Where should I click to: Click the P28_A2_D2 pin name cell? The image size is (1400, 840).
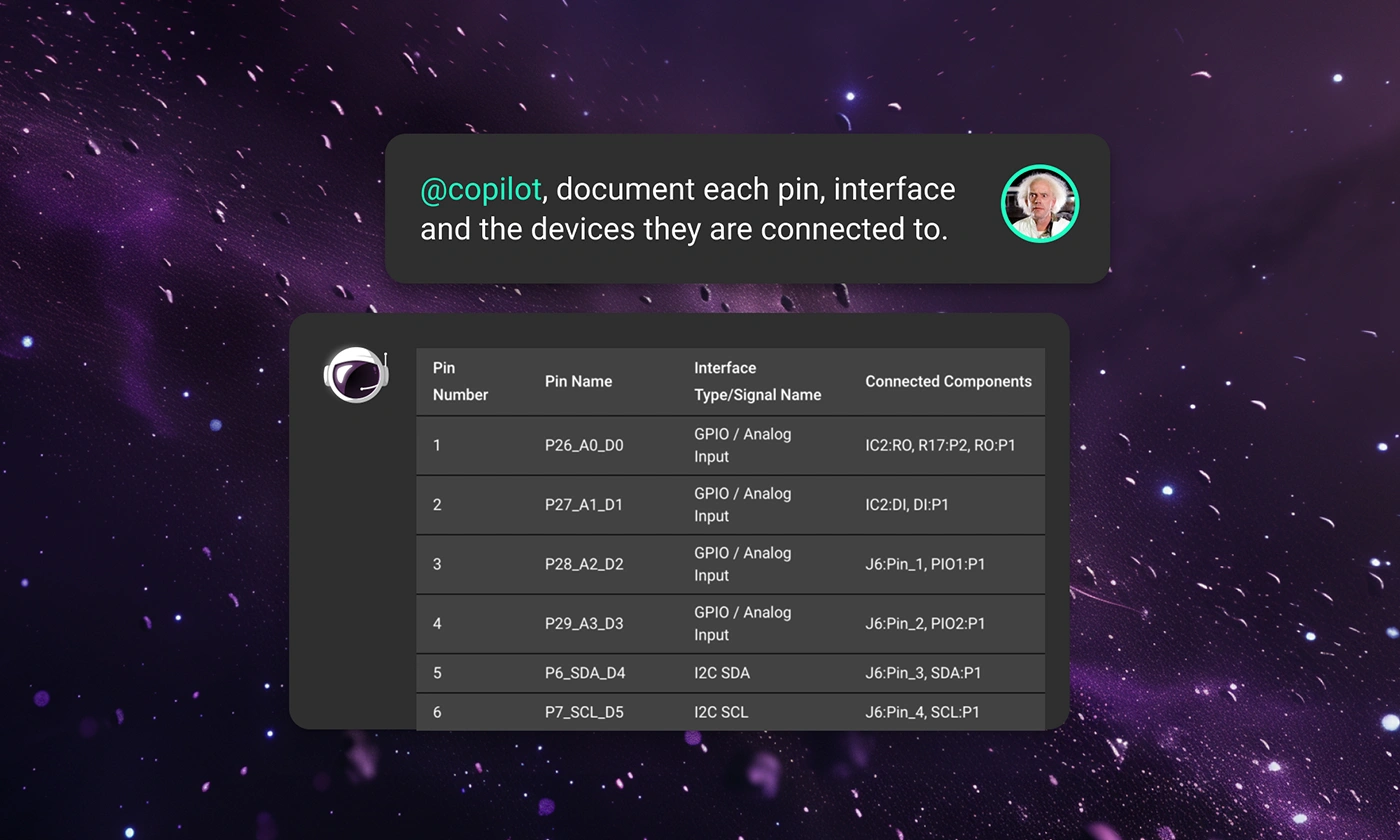pyautogui.click(x=584, y=564)
